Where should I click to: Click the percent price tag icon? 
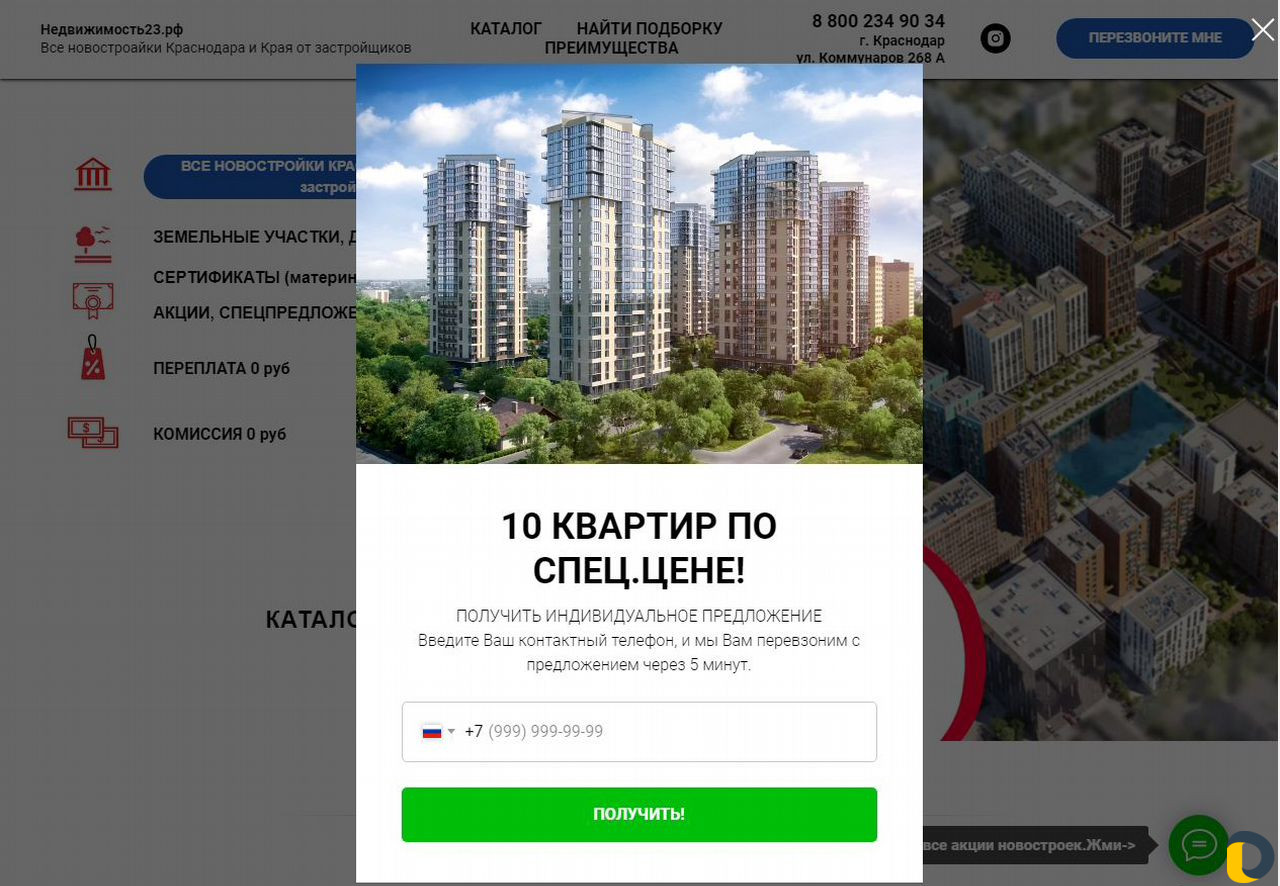tap(93, 358)
